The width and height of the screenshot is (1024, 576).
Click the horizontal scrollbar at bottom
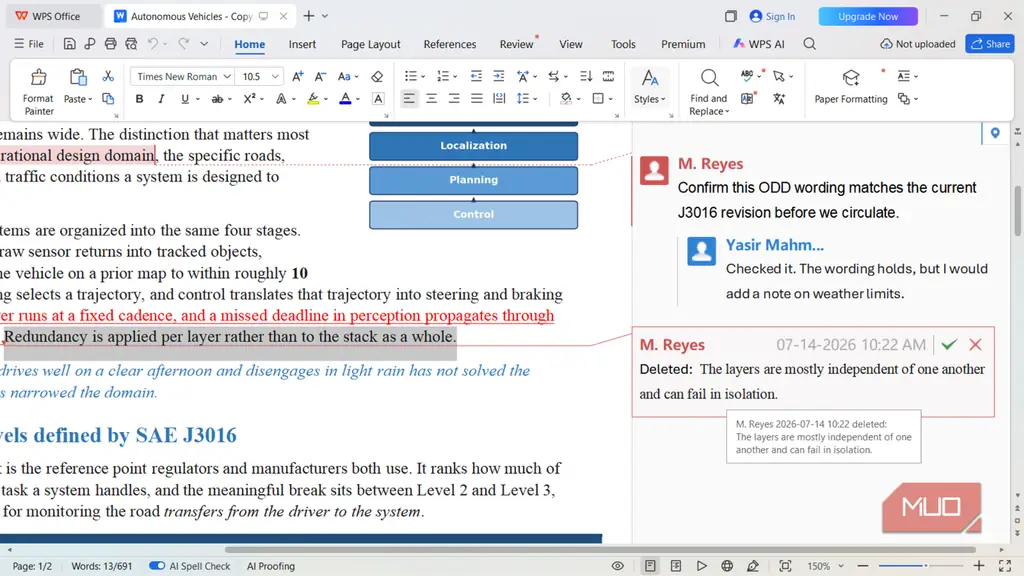[x=600, y=549]
